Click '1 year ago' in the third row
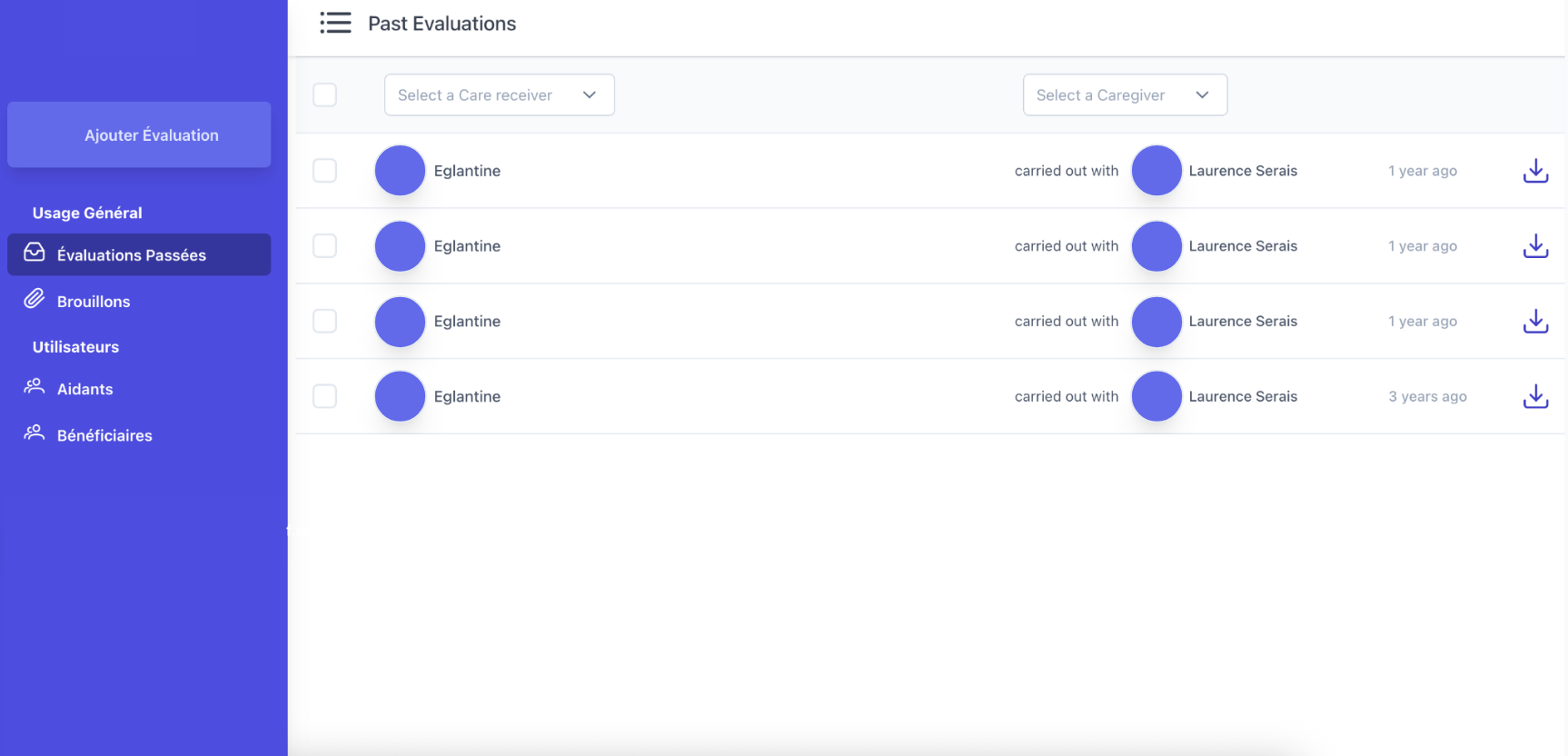Image resolution: width=1568 pixels, height=756 pixels. point(1423,322)
